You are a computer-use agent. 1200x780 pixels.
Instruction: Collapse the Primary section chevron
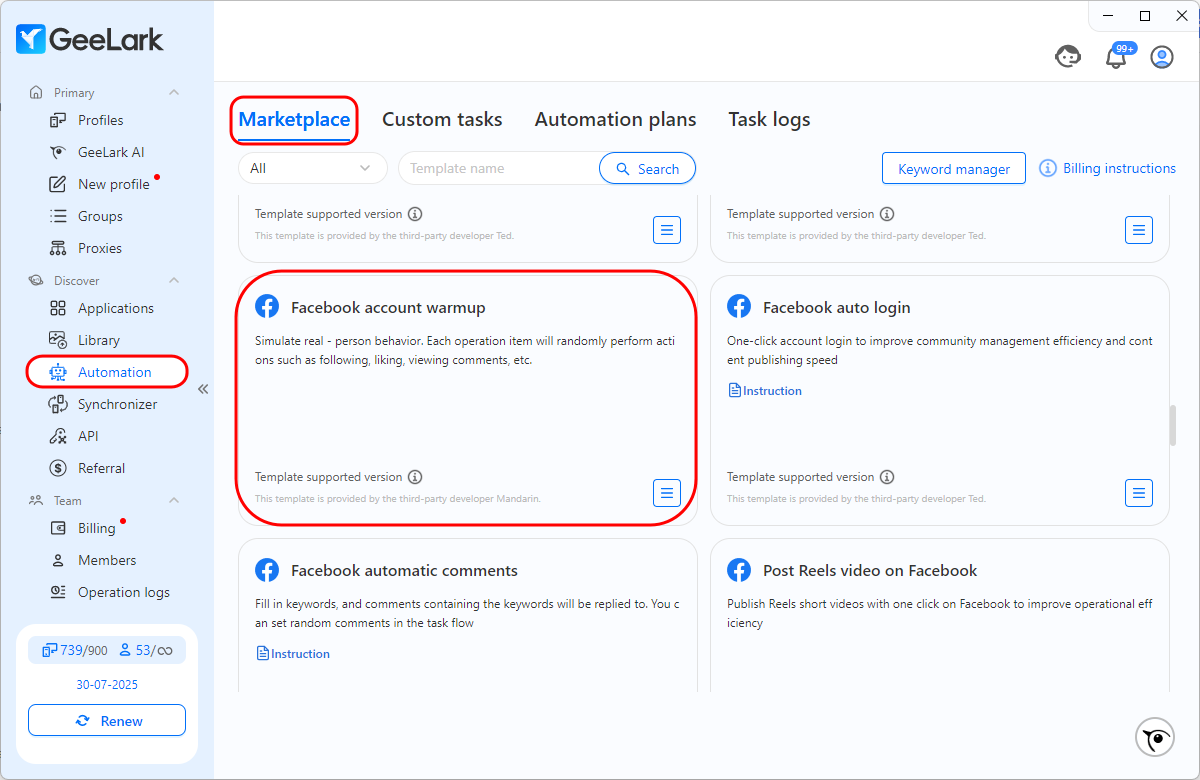point(174,93)
